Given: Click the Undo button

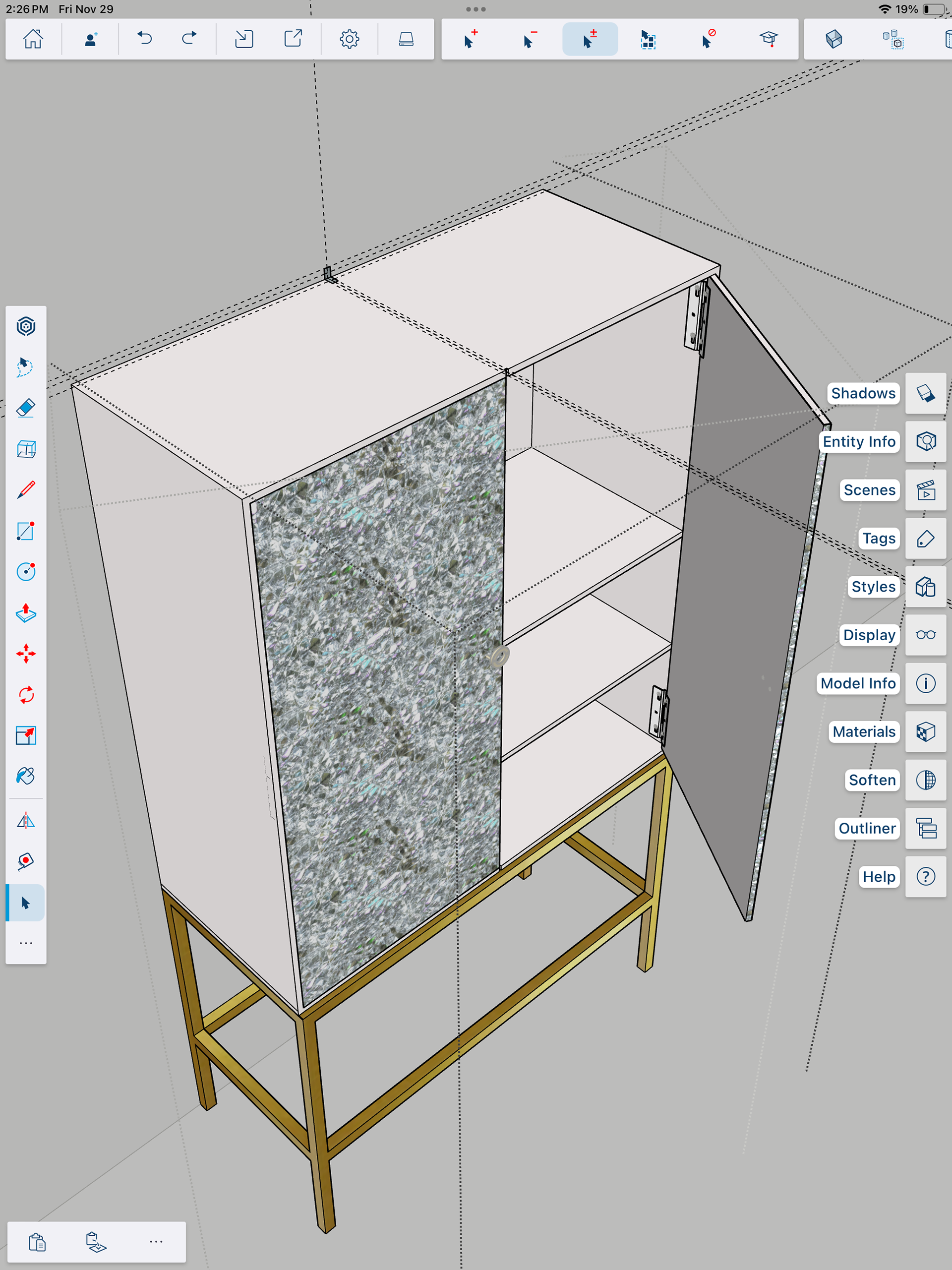Looking at the screenshot, I should (x=145, y=39).
